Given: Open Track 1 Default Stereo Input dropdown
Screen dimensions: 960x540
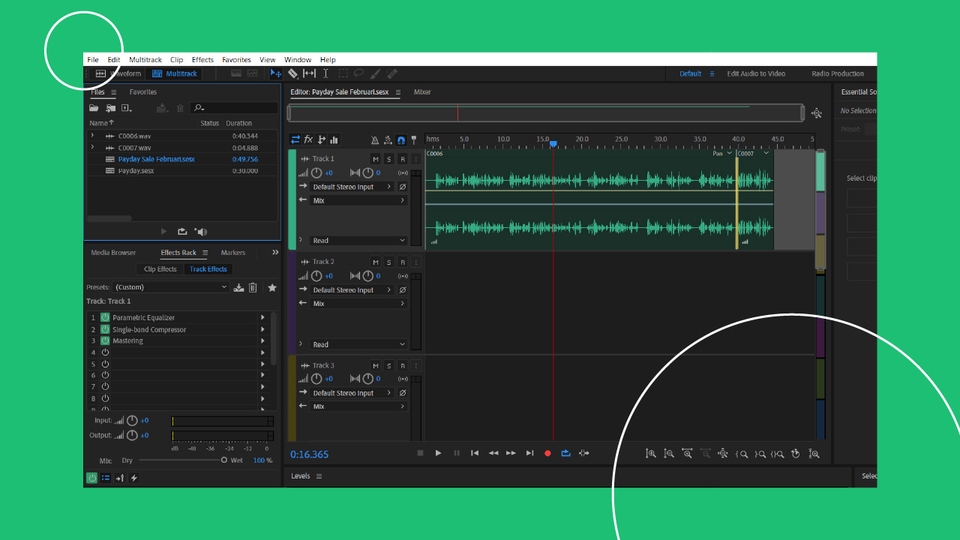Looking at the screenshot, I should tap(351, 187).
